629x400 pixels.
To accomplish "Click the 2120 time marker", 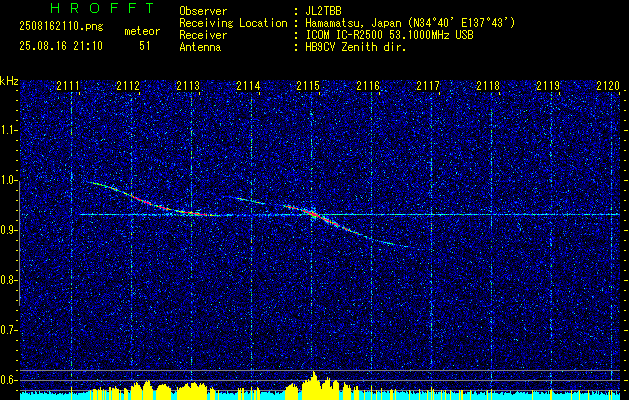I will pyautogui.click(x=608, y=85).
